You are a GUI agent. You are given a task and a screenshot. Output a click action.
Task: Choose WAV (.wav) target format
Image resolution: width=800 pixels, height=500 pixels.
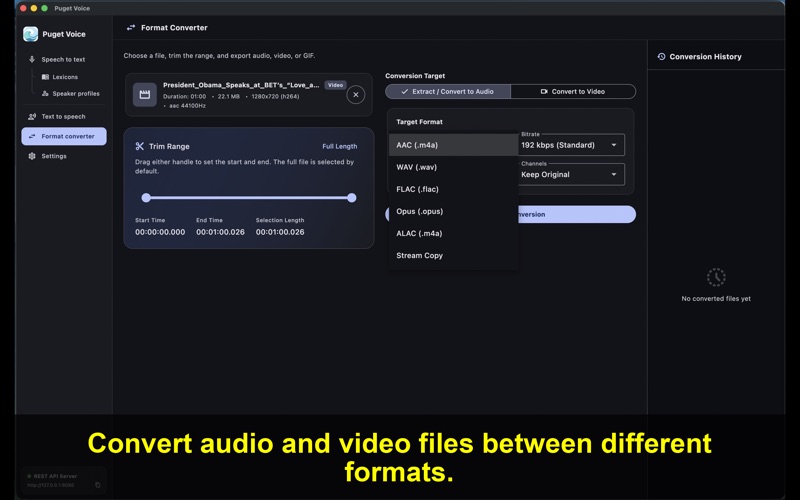(x=453, y=167)
